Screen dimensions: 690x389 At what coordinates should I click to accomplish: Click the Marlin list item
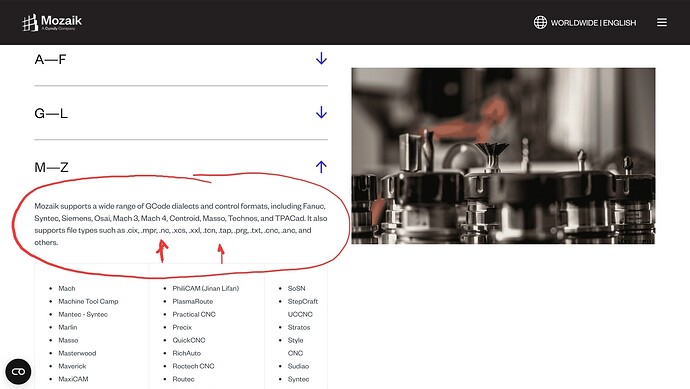click(x=68, y=327)
